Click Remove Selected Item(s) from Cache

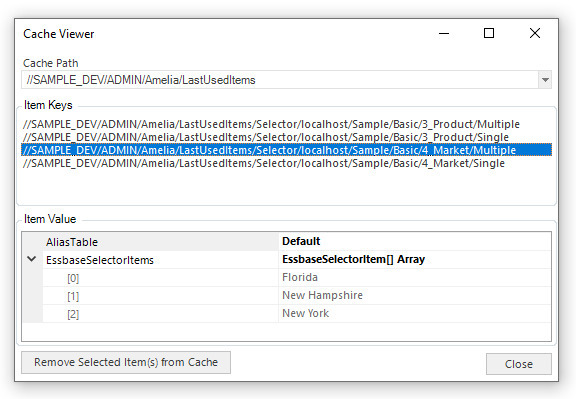point(126,362)
